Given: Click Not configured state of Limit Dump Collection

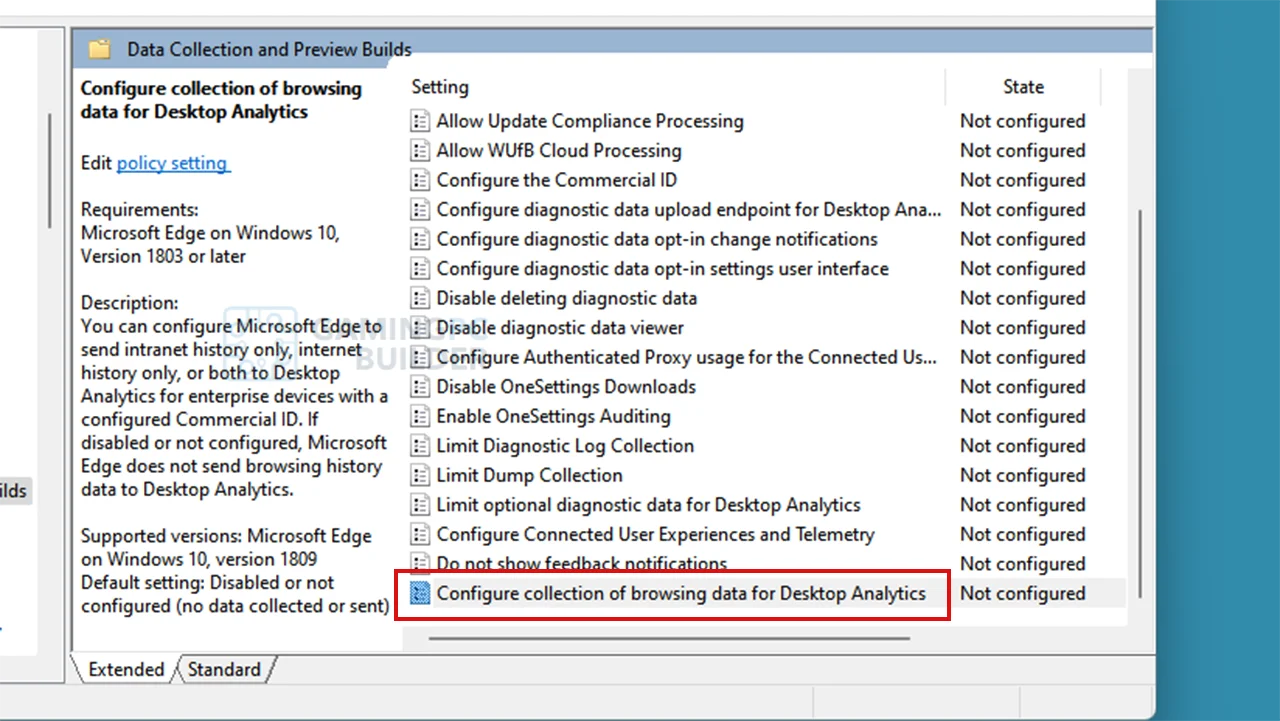Looking at the screenshot, I should pos(1023,475).
